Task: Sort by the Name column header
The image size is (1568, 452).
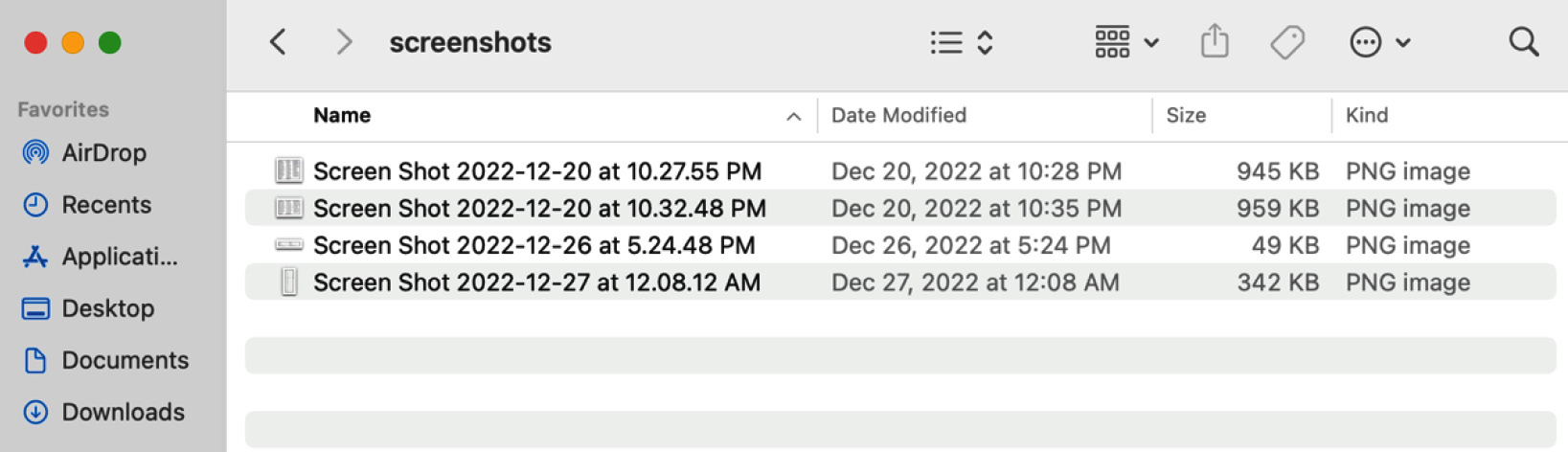Action: [x=342, y=115]
